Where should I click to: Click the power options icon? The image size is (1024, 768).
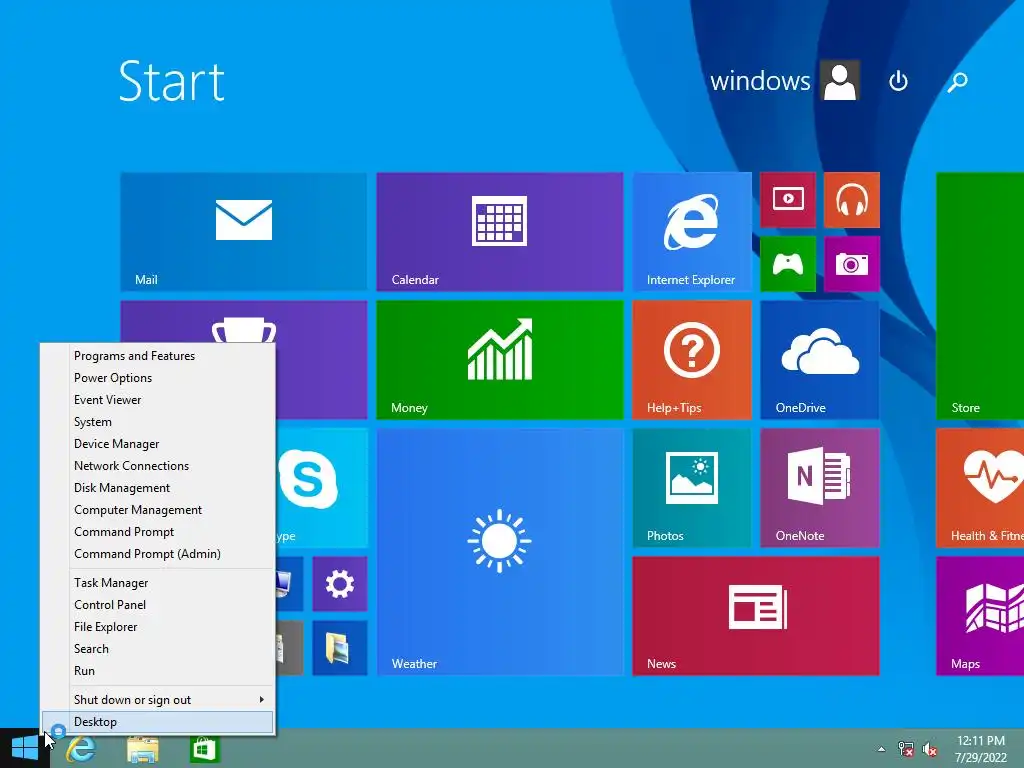pyautogui.click(x=898, y=81)
